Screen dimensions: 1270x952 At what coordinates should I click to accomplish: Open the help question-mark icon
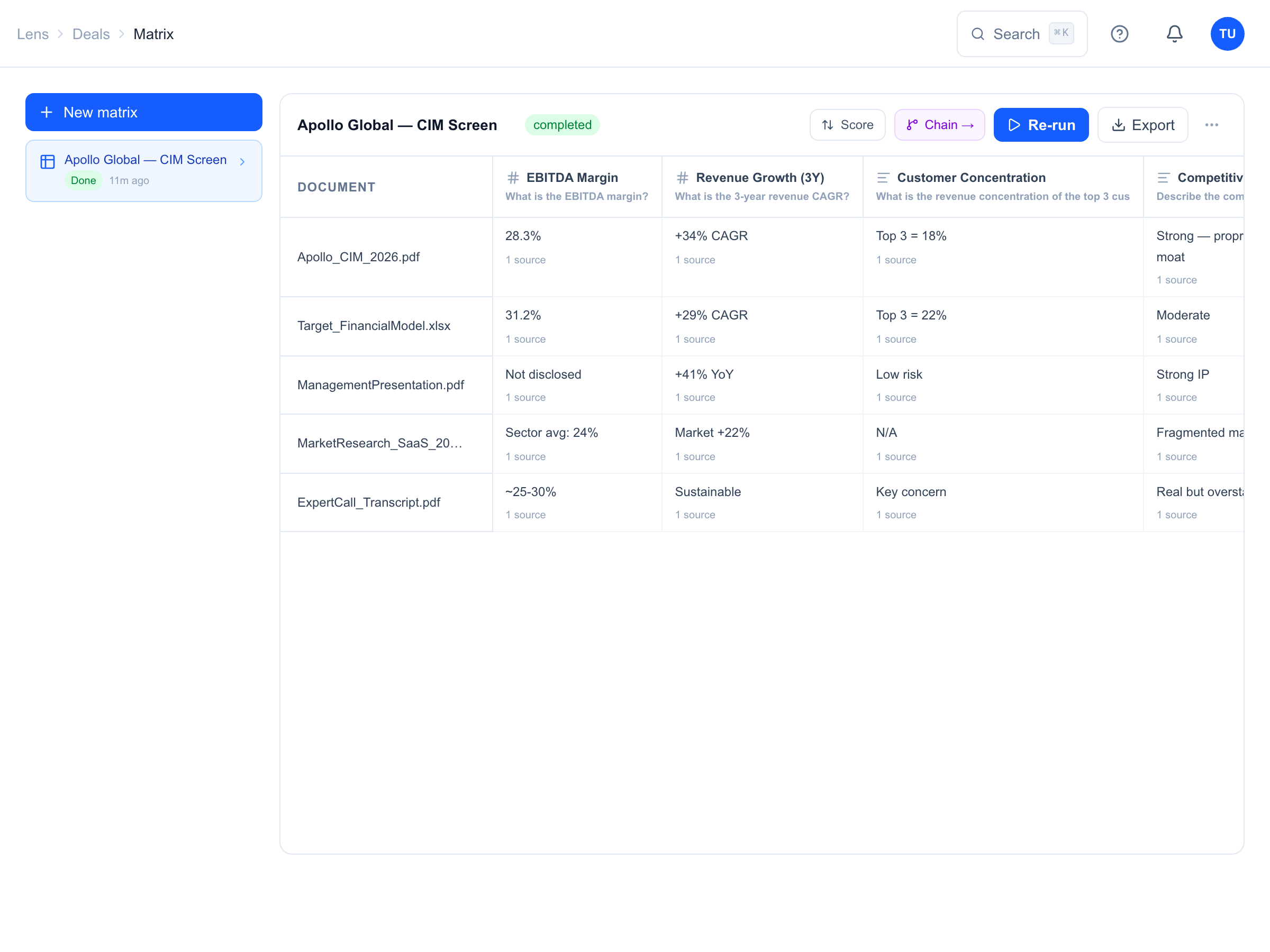click(x=1119, y=34)
